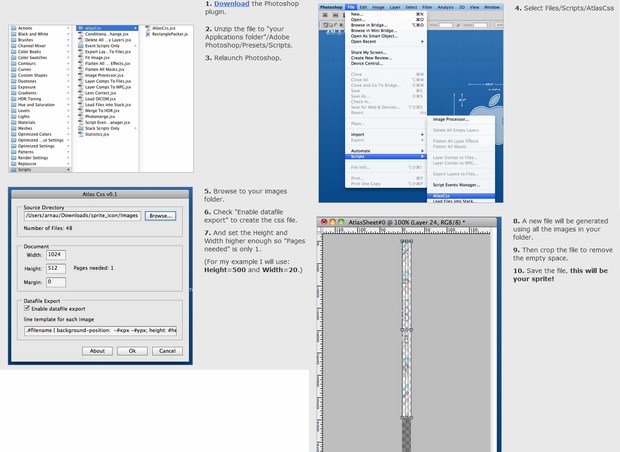Choose AtlasCss in the Scripts submenu
The width and height of the screenshot is (620, 452).
click(x=461, y=196)
